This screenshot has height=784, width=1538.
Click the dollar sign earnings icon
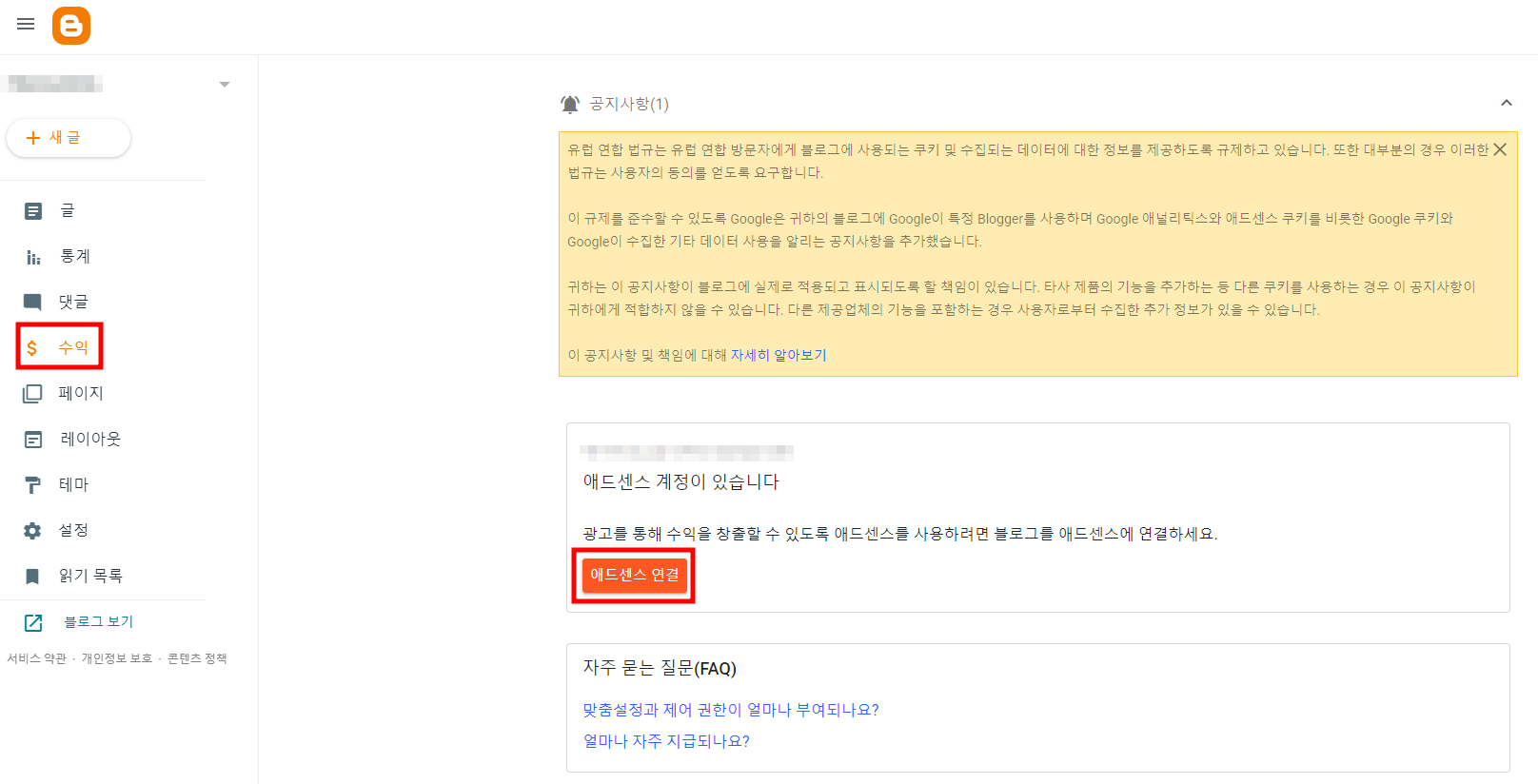pos(32,348)
